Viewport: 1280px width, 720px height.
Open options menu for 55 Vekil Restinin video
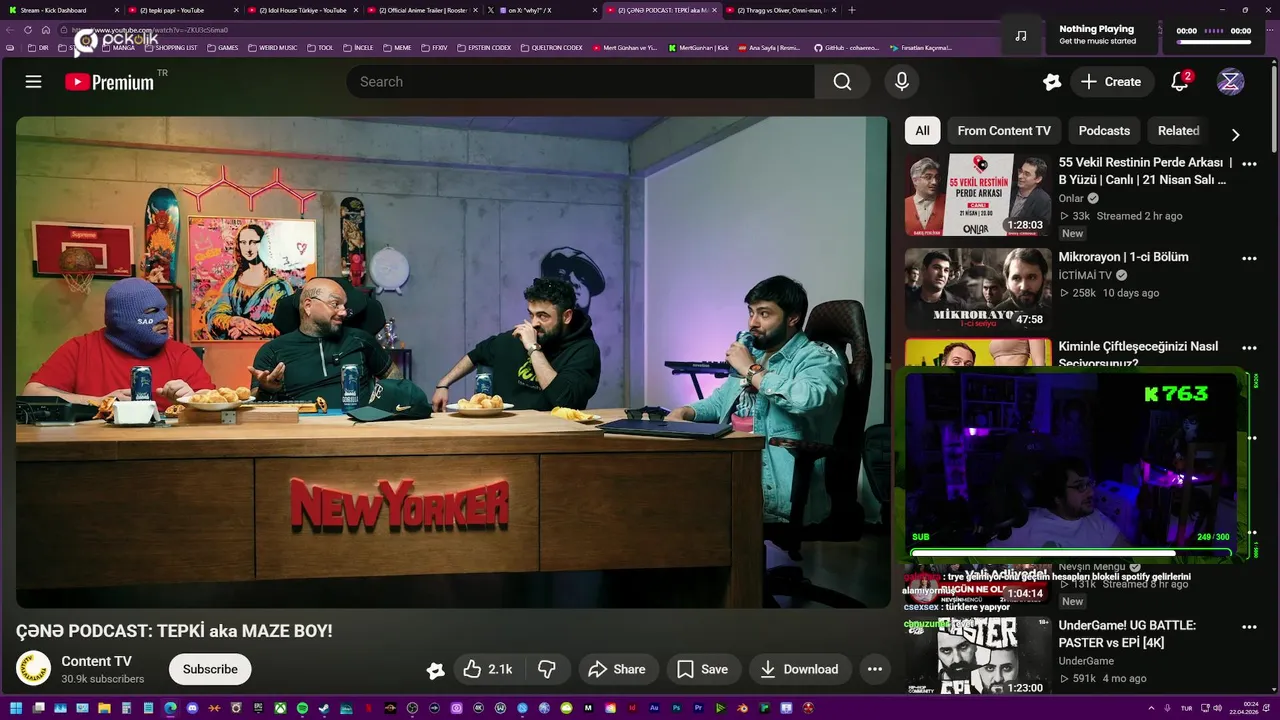click(x=1249, y=163)
